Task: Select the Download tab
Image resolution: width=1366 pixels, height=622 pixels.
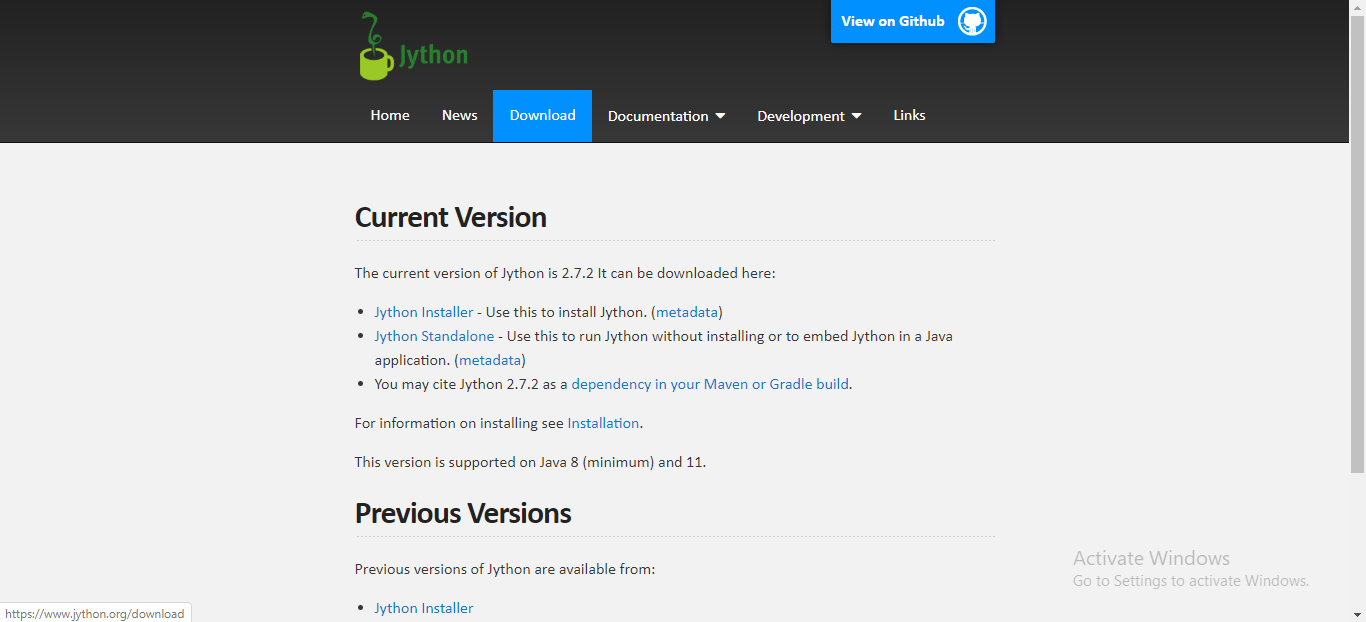Action: pos(543,116)
